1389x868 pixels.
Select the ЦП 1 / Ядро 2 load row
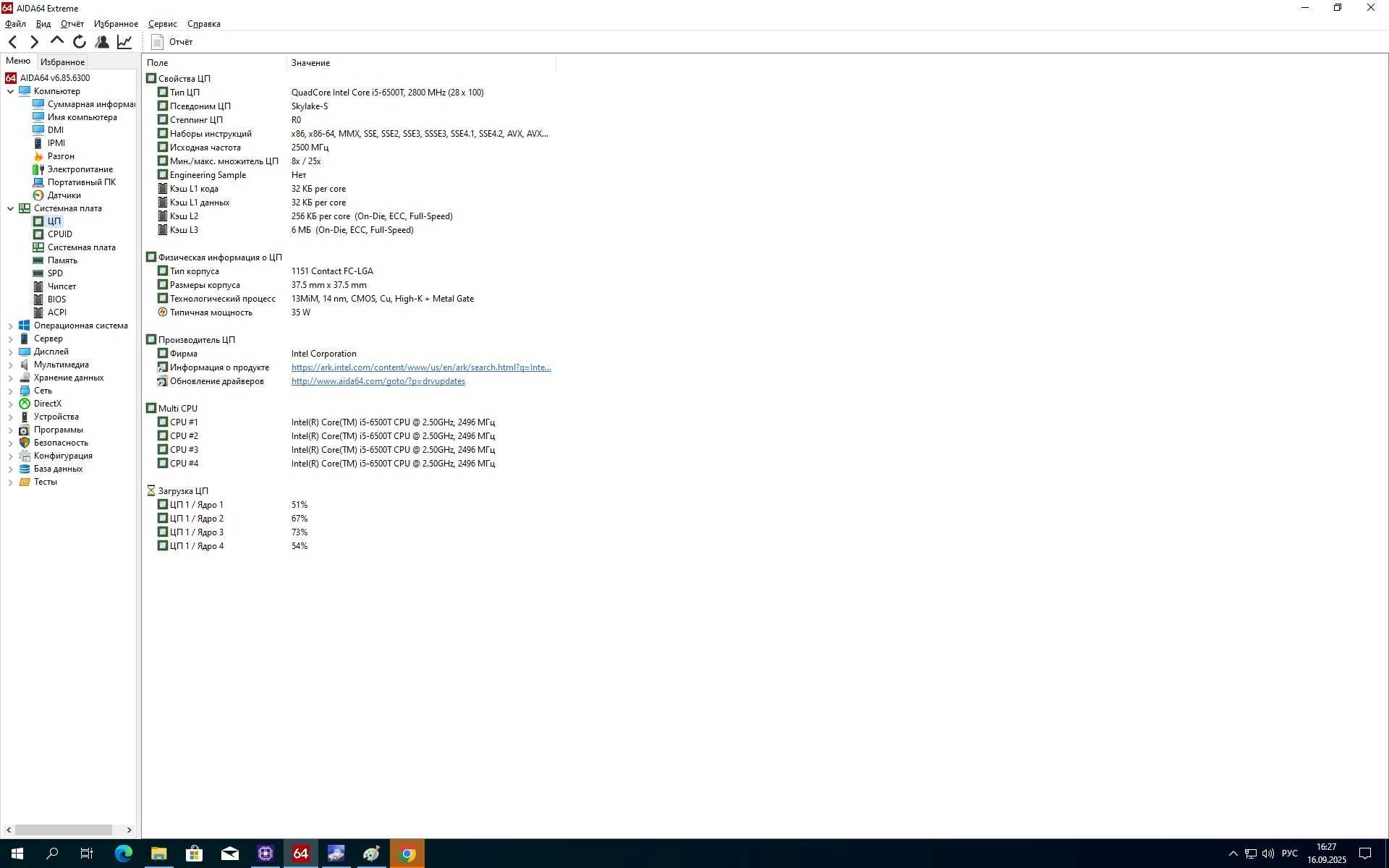pos(349,519)
